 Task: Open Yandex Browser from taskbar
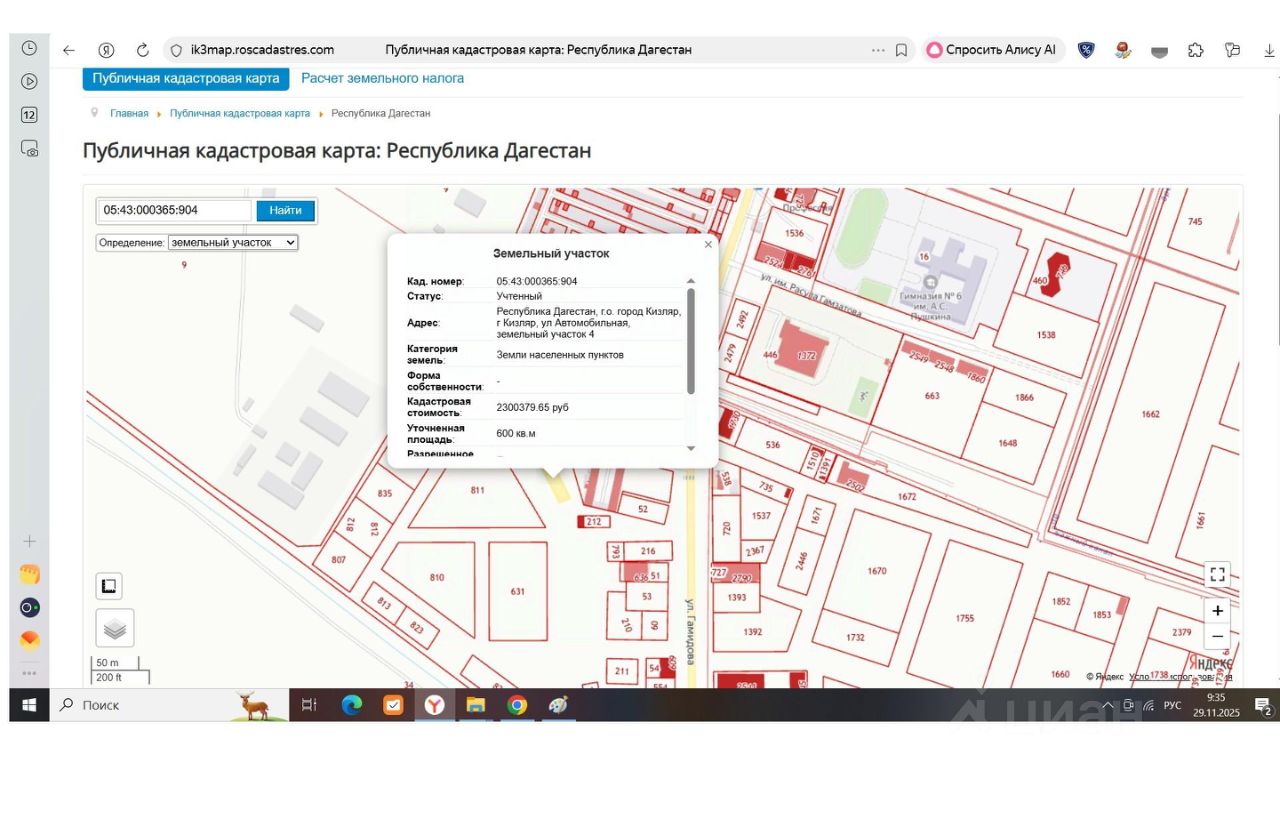point(434,705)
